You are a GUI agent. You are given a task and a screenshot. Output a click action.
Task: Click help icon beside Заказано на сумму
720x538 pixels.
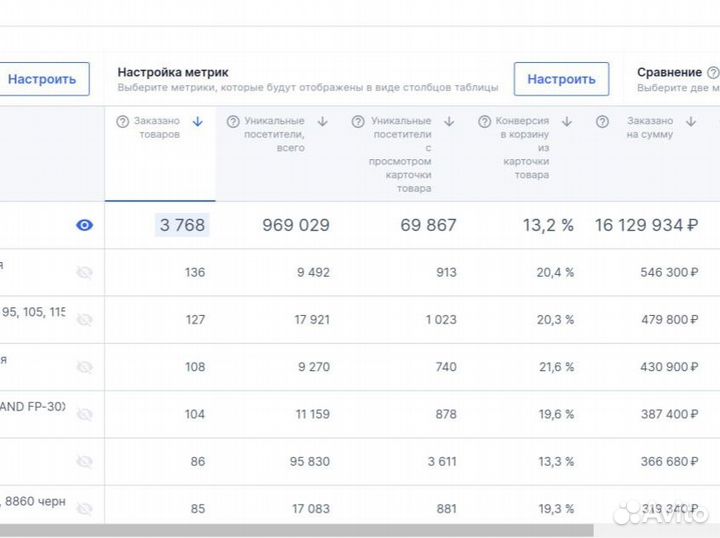pyautogui.click(x=602, y=122)
